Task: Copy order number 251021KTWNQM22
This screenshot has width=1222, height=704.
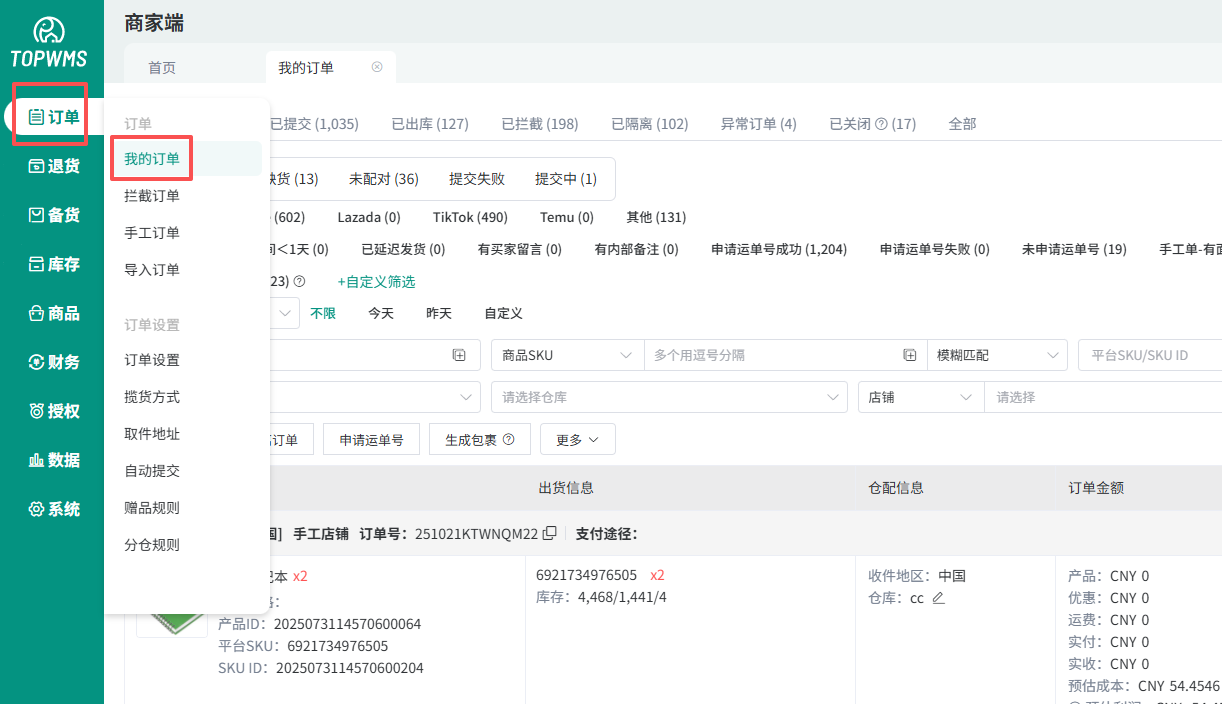Action: click(x=549, y=534)
